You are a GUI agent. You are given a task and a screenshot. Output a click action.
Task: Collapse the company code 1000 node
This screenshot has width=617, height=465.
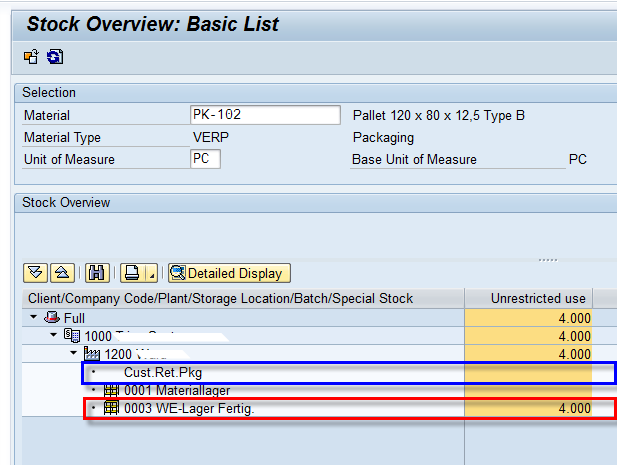click(53, 336)
